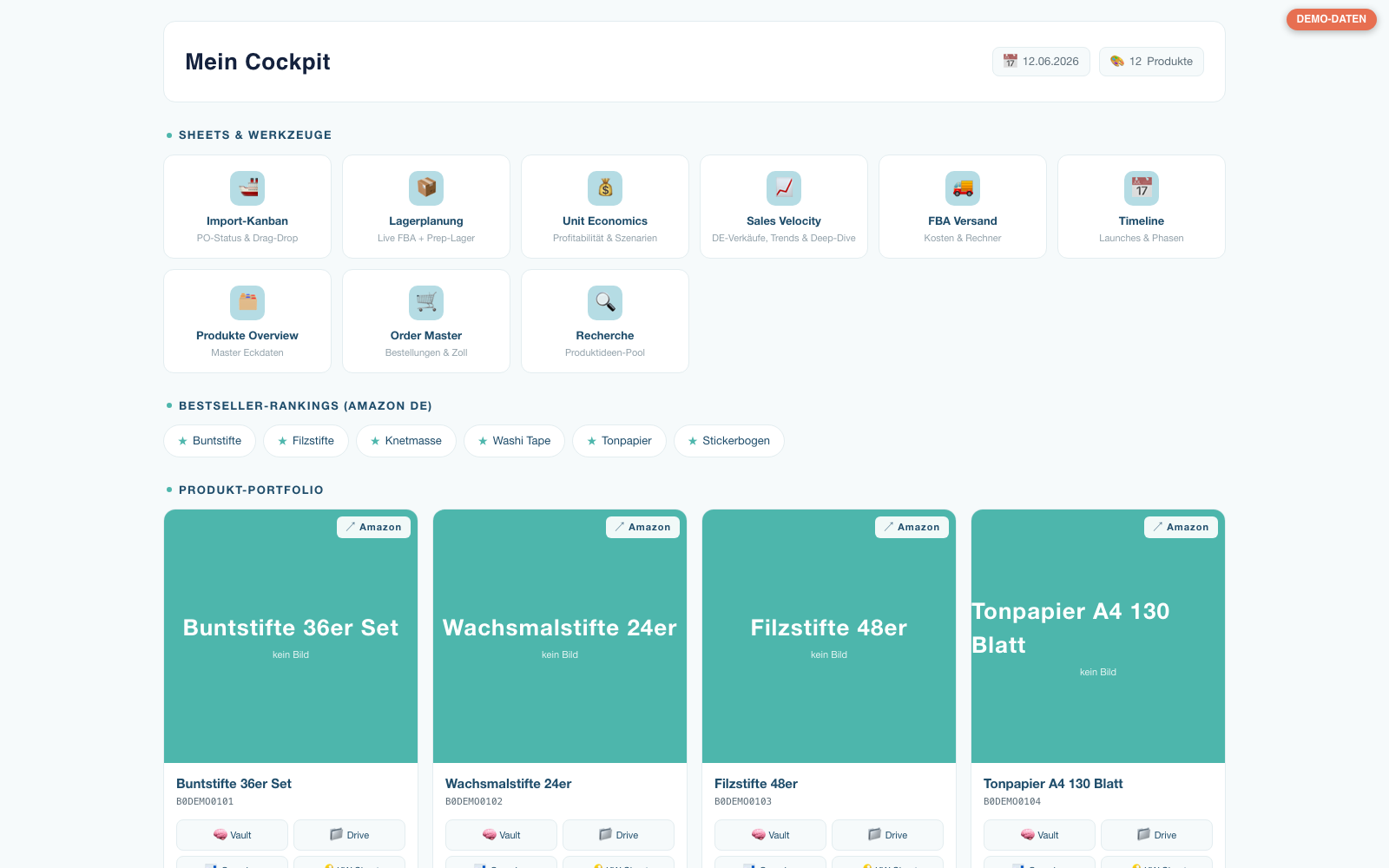Select the Buntstifte 36er Set image placeholder
This screenshot has width=1389, height=868.
[x=291, y=636]
